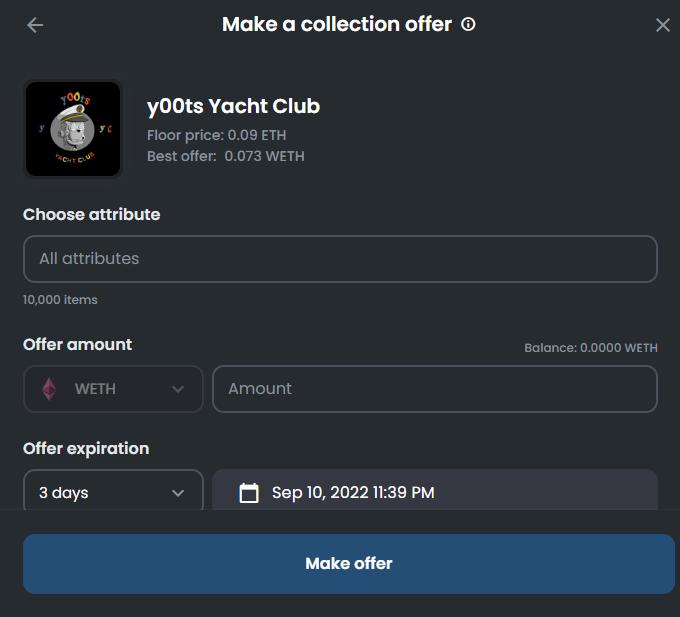This screenshot has height=617, width=680.
Task: Click the Sep 10, 2022 date field
Action: point(353,492)
